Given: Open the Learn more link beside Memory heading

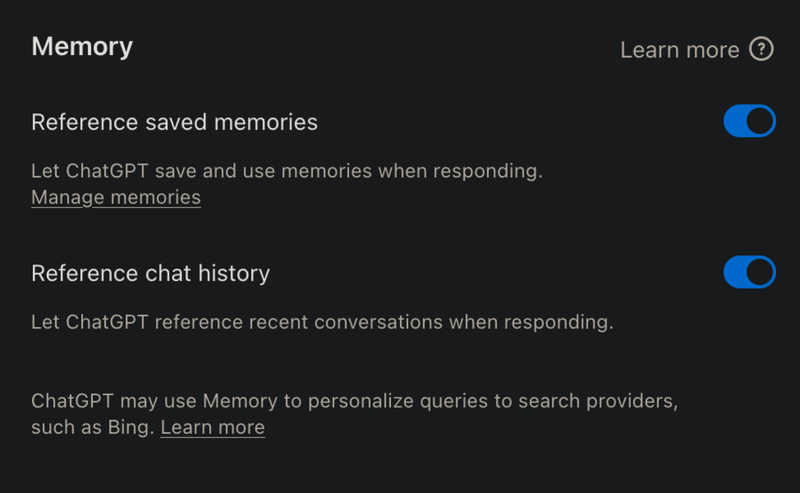Looking at the screenshot, I should 679,50.
